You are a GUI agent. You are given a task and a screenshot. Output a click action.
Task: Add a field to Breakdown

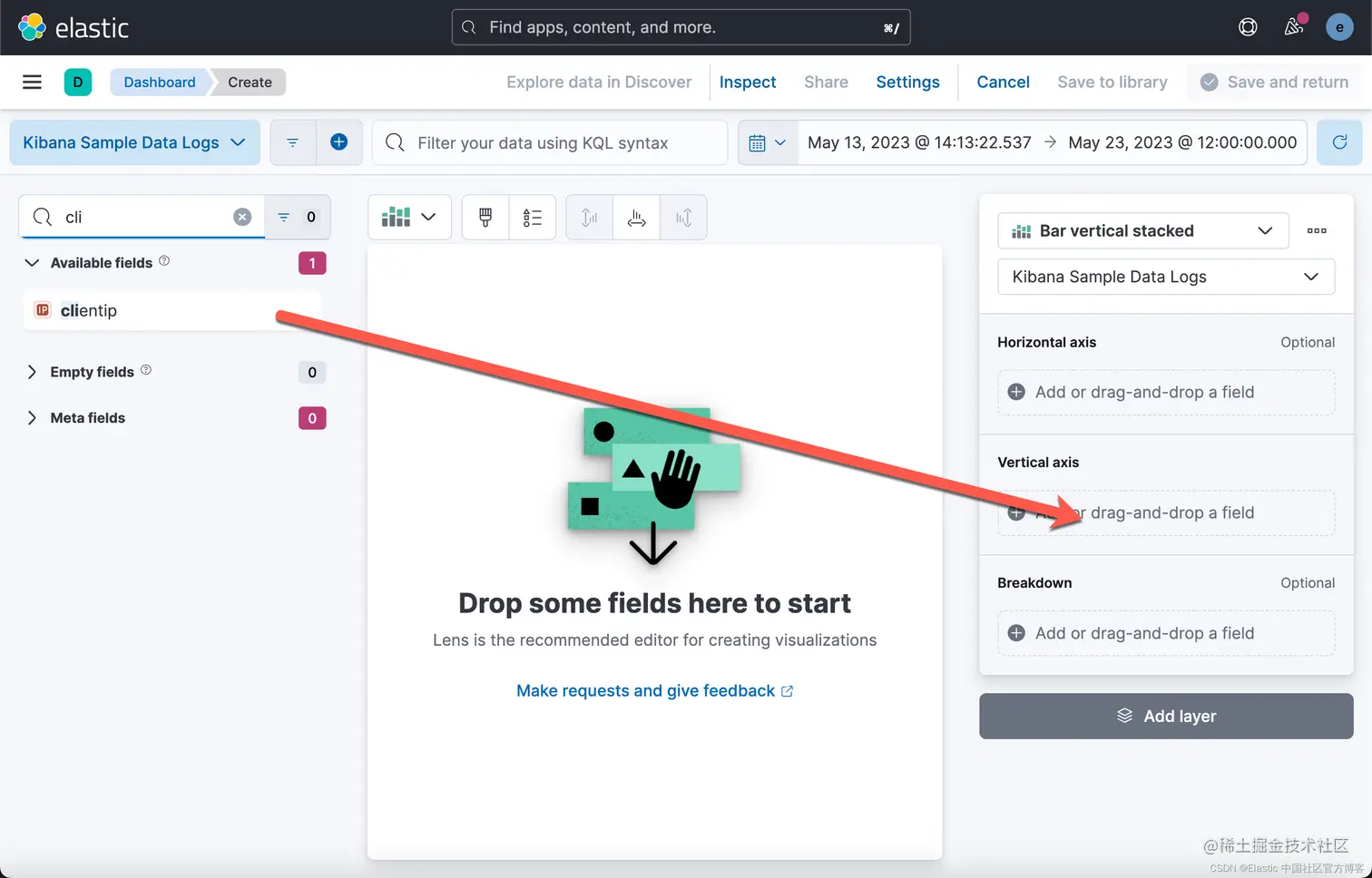1166,633
